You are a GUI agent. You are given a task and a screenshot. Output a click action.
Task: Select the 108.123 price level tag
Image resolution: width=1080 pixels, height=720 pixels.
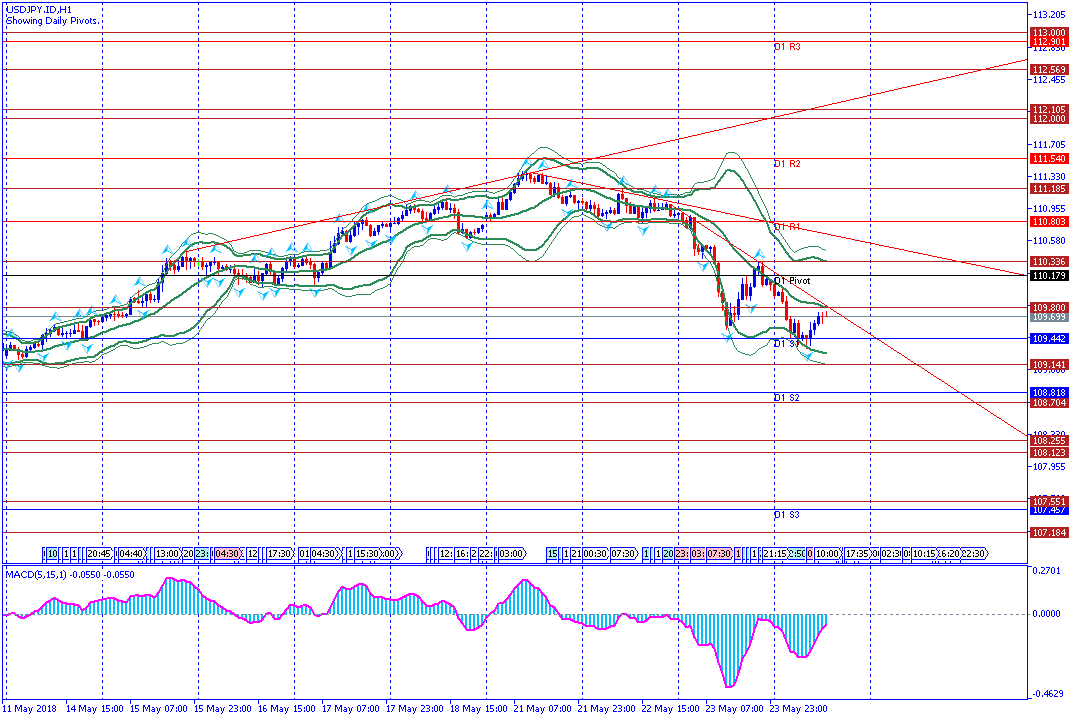[x=1049, y=453]
